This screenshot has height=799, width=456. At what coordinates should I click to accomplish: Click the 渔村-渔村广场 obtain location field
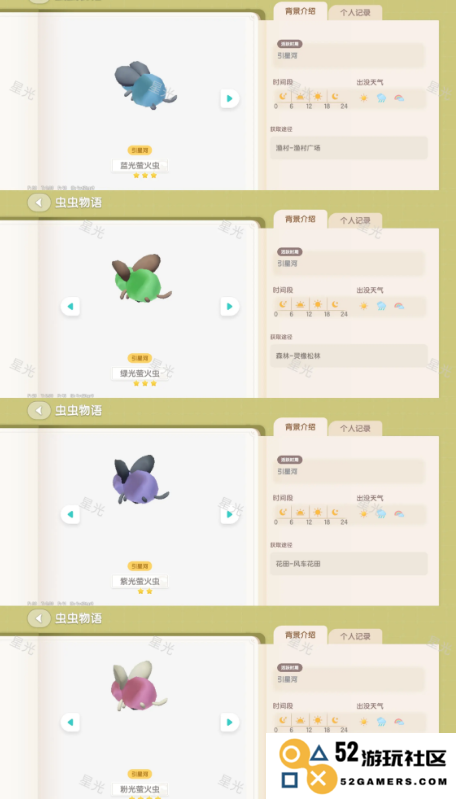[349, 148]
